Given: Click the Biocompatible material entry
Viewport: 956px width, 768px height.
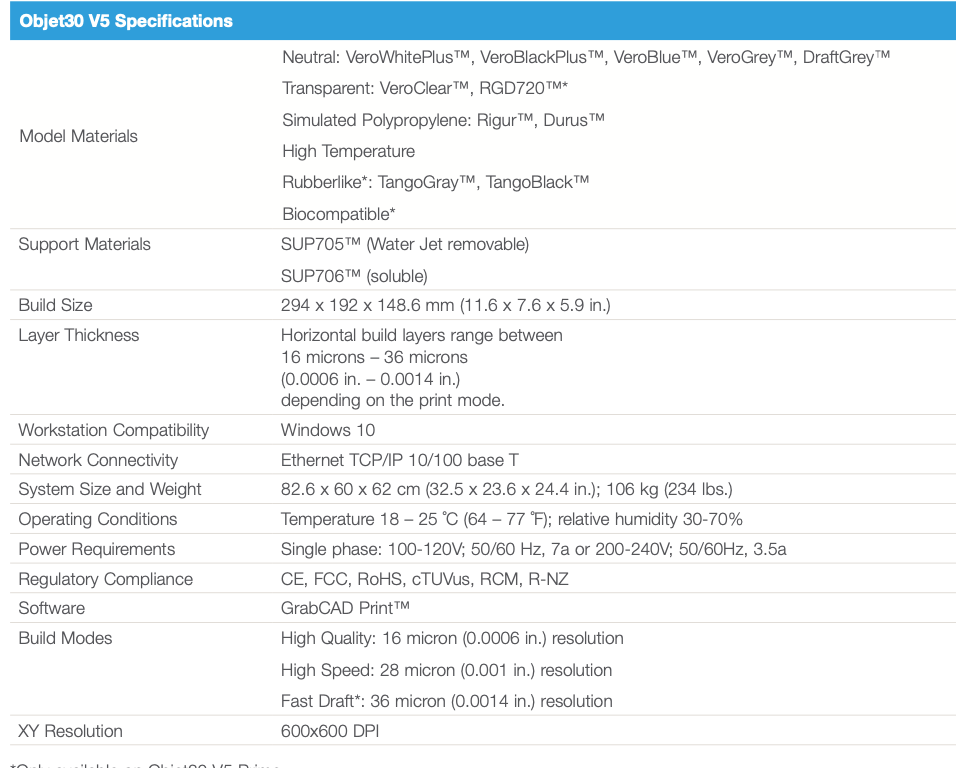Looking at the screenshot, I should (339, 213).
